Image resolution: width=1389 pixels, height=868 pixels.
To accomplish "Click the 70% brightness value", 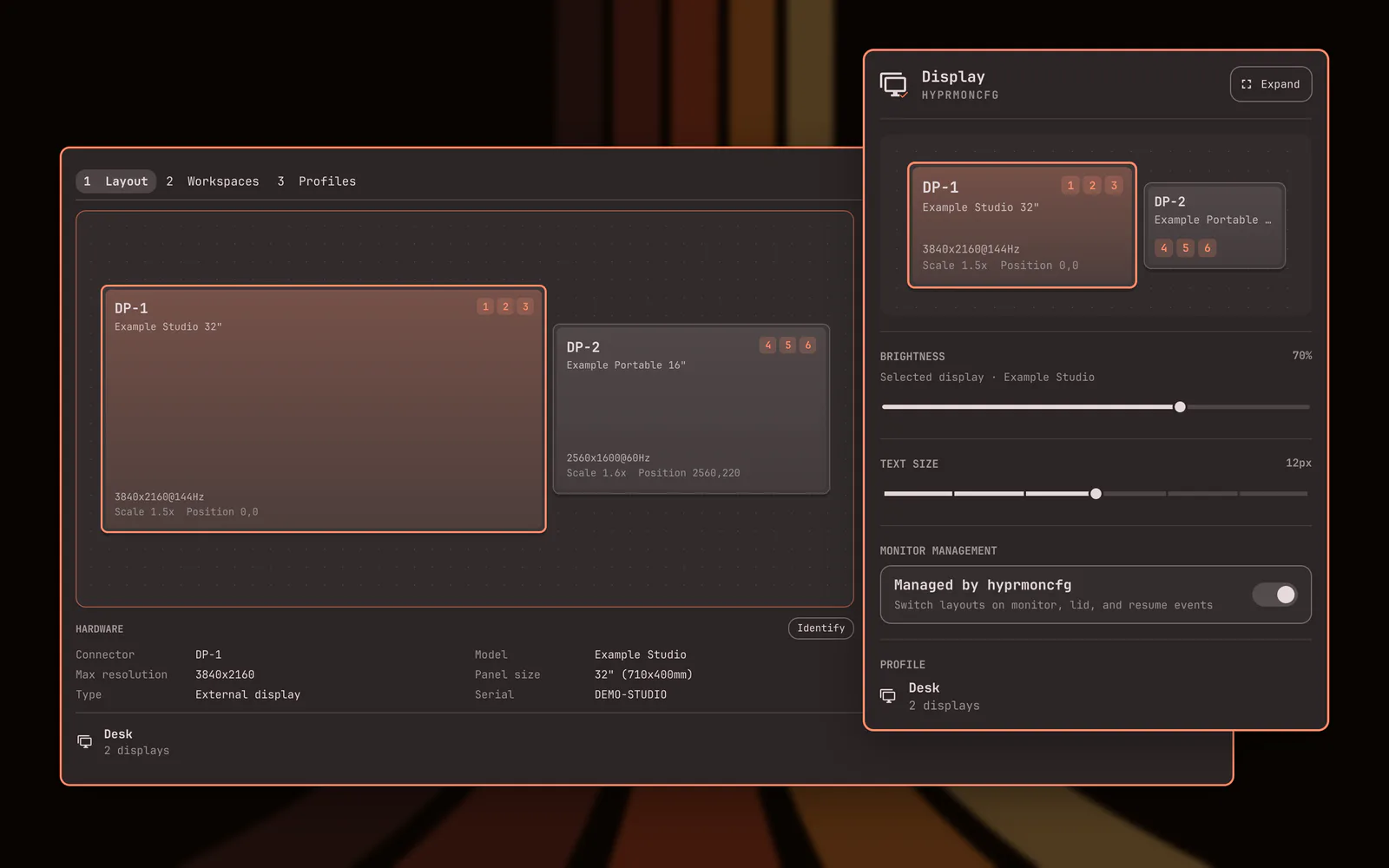I will pyautogui.click(x=1301, y=356).
